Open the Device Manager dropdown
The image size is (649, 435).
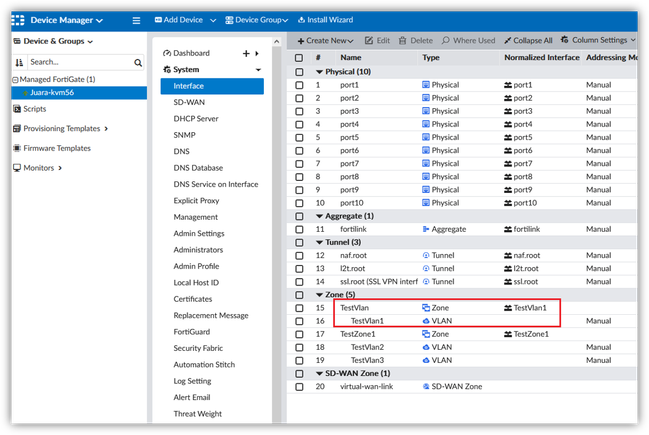click(67, 20)
